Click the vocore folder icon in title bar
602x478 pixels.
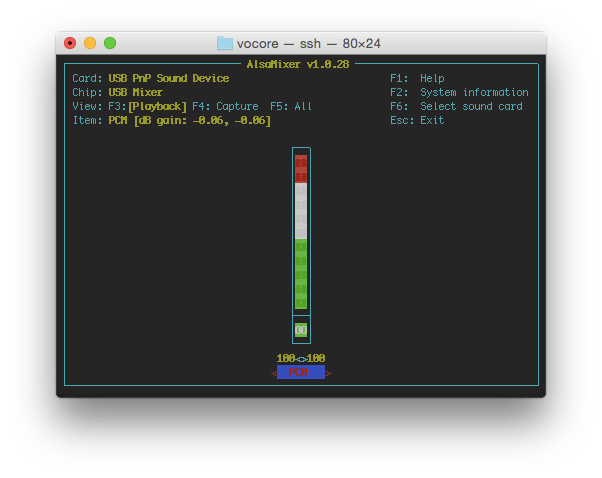[x=225, y=43]
